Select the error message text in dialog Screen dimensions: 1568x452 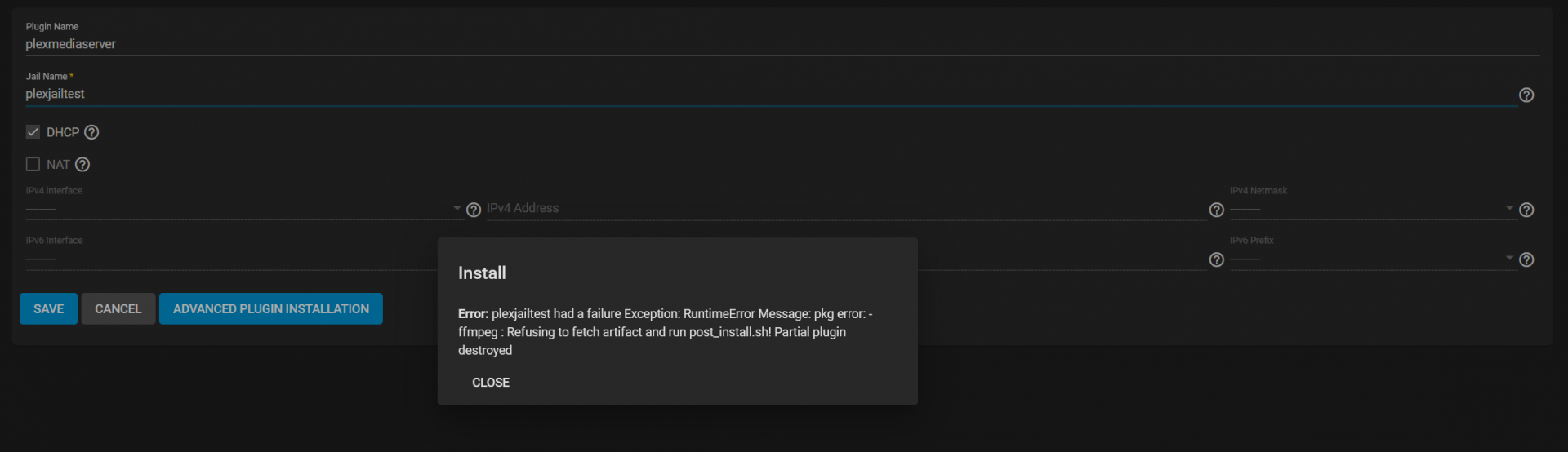click(x=666, y=332)
